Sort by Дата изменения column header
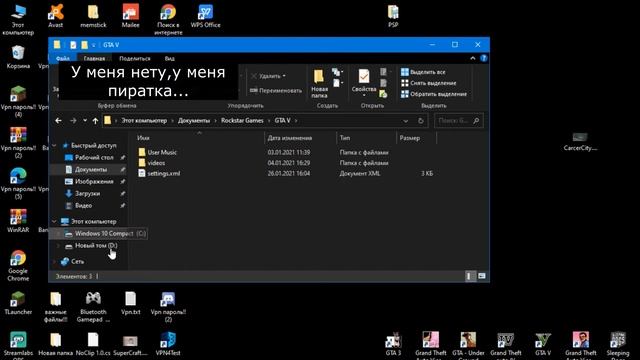 [x=300, y=138]
